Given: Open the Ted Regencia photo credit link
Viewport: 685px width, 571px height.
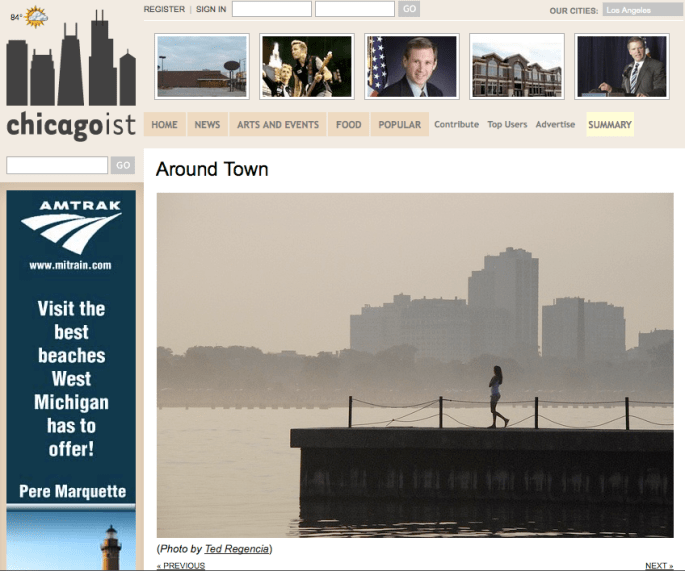Looking at the screenshot, I should 238,549.
